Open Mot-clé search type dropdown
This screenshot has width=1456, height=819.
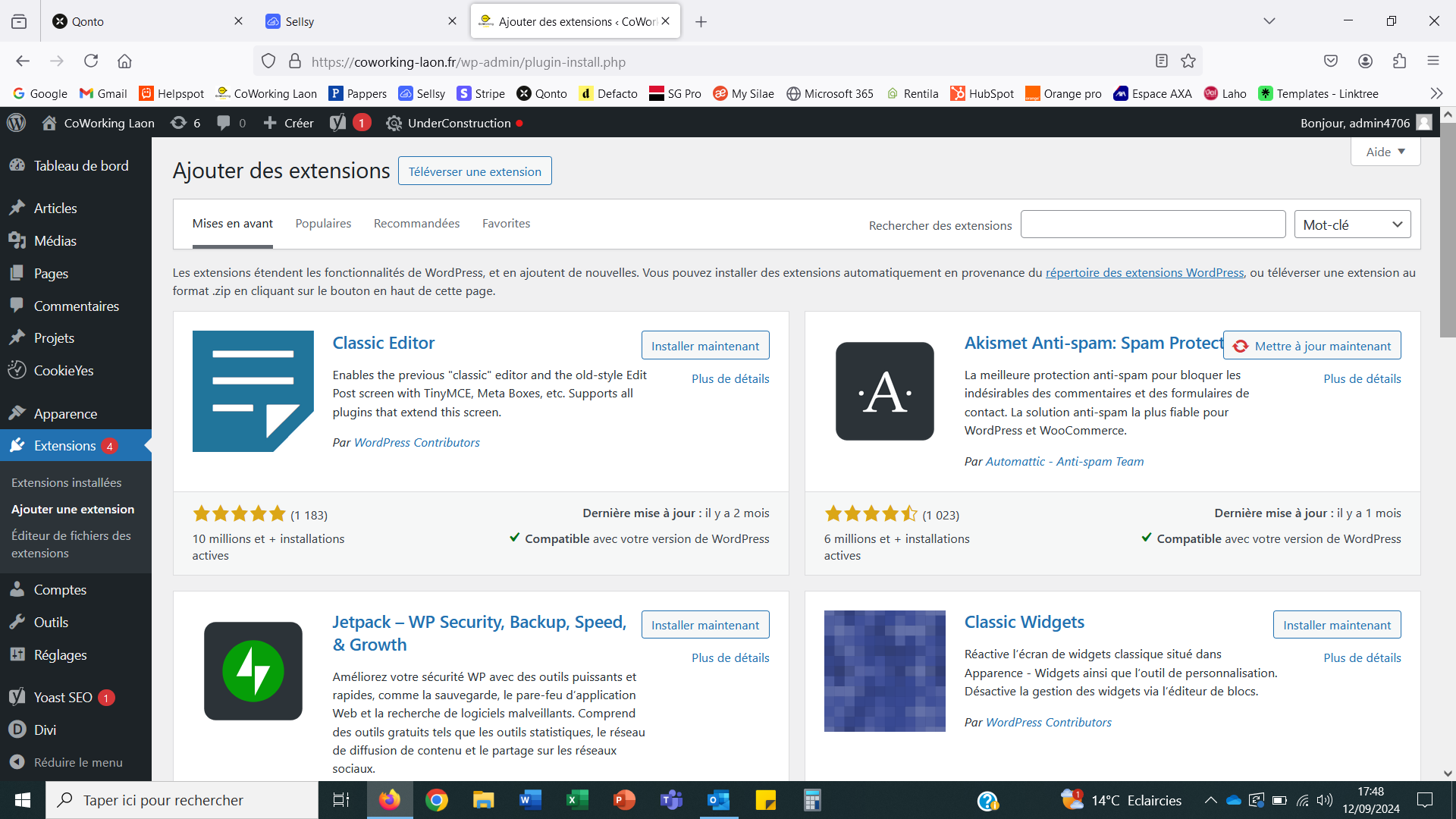tap(1352, 224)
